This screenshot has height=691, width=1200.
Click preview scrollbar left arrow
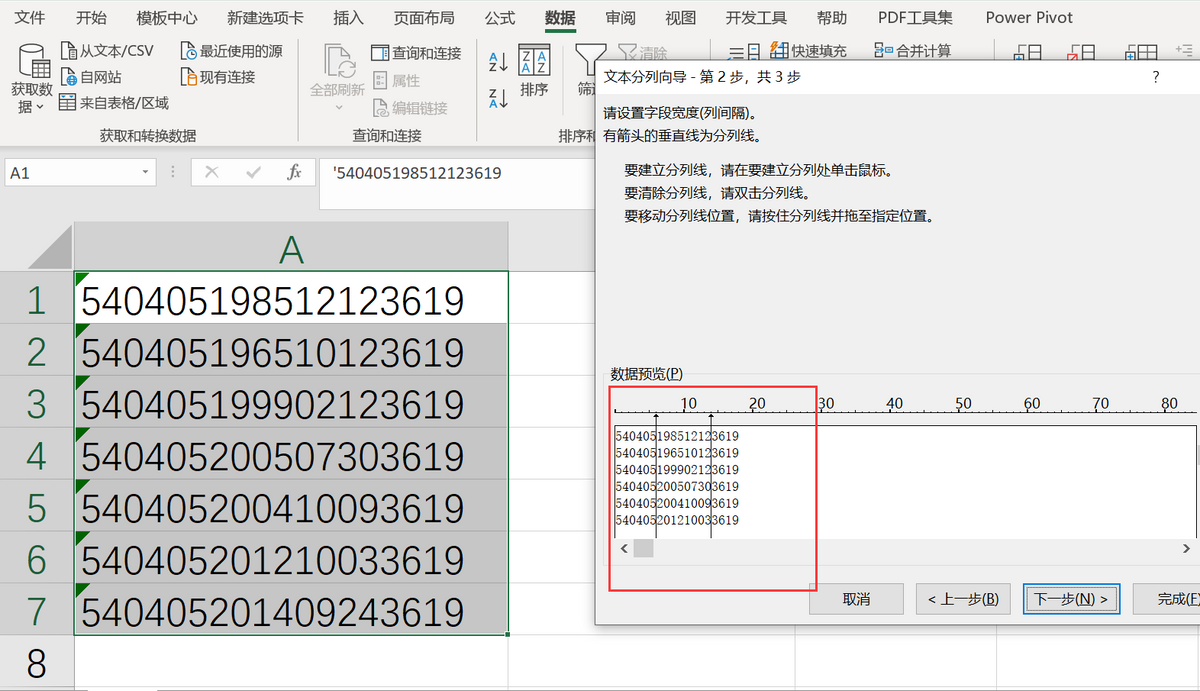[x=623, y=548]
